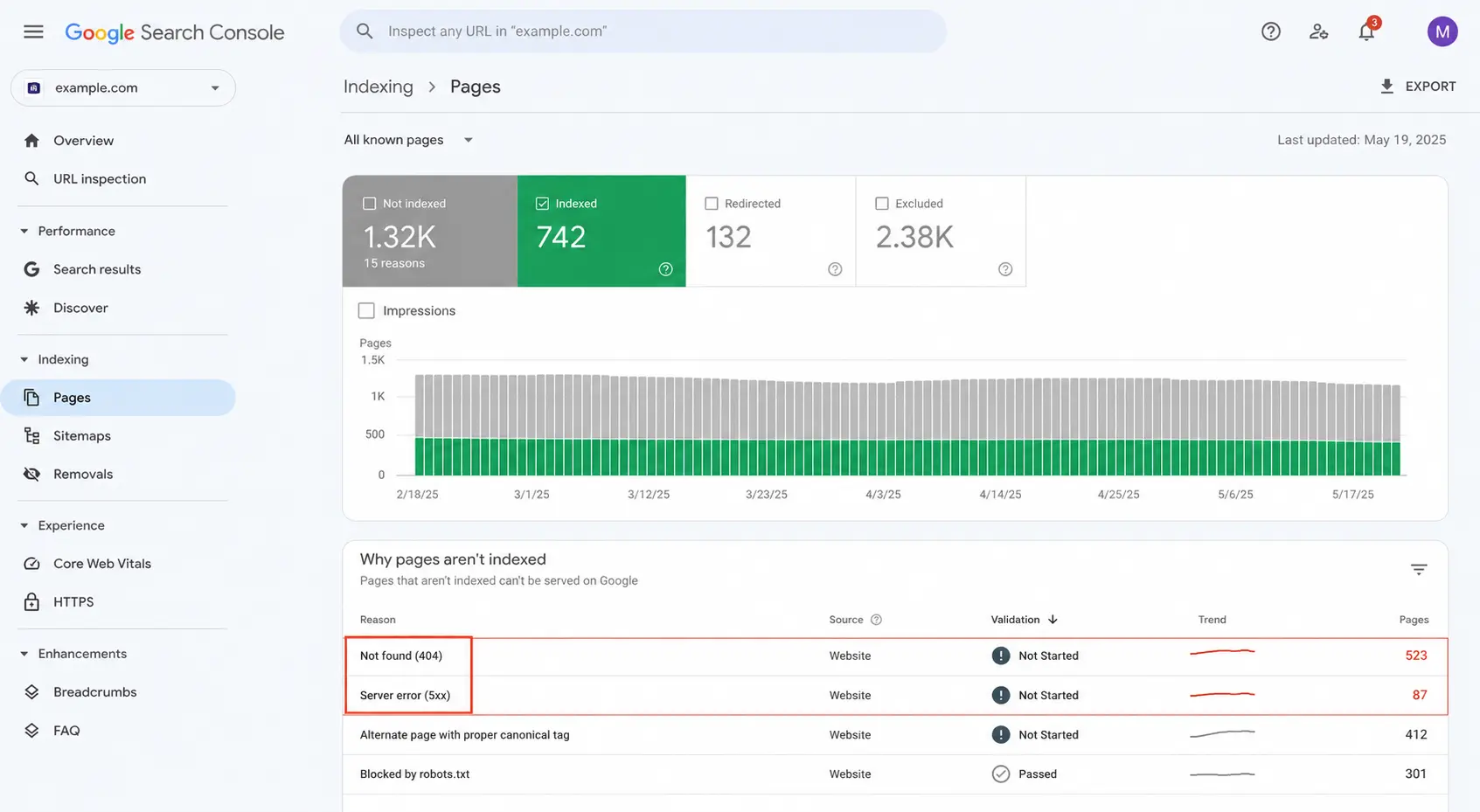Screen dimensions: 1480x812
Task: Click the HTTPS lock icon
Action: pyautogui.click(x=31, y=601)
